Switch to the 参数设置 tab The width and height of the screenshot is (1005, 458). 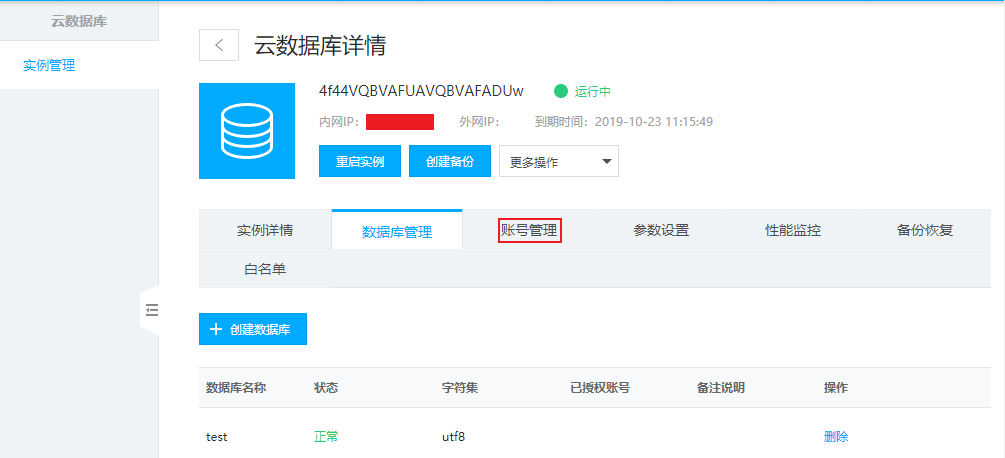click(x=661, y=230)
